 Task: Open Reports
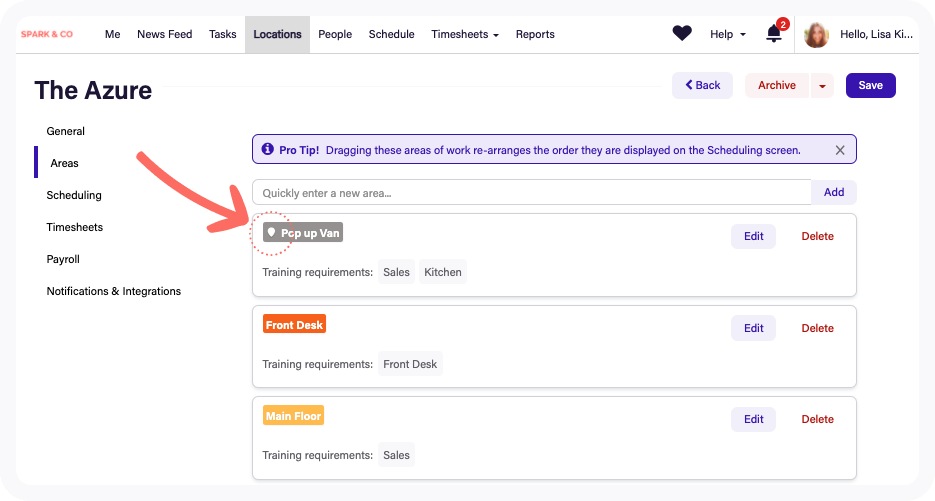click(535, 35)
